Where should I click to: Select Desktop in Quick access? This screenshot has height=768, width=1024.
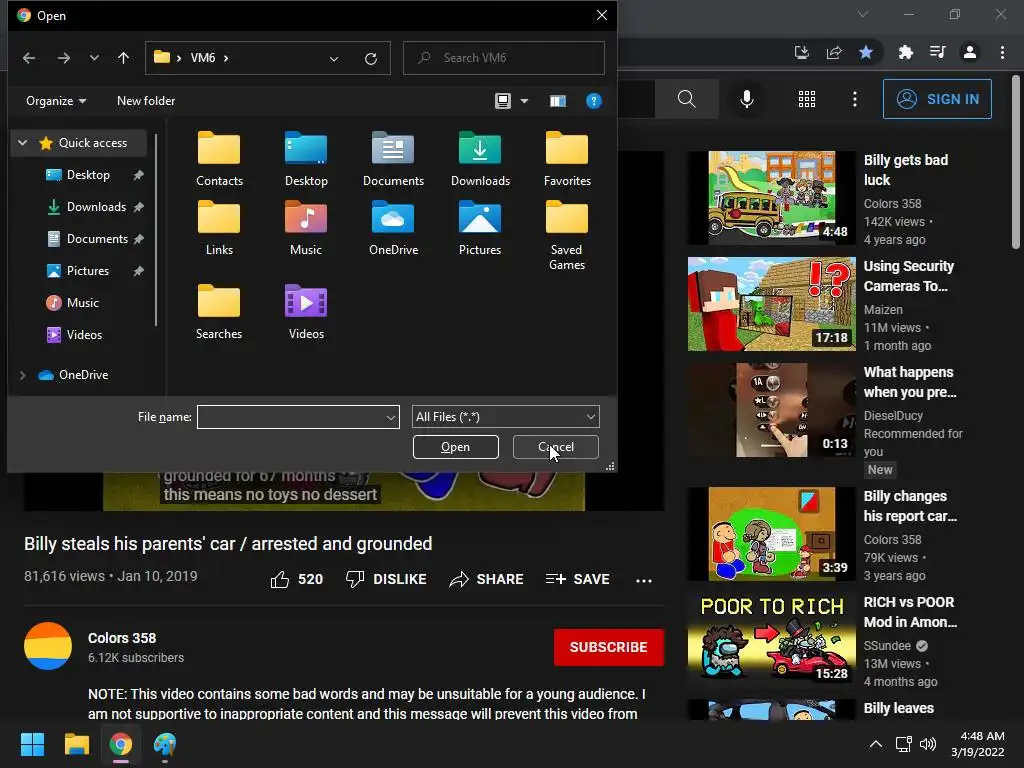[88, 175]
